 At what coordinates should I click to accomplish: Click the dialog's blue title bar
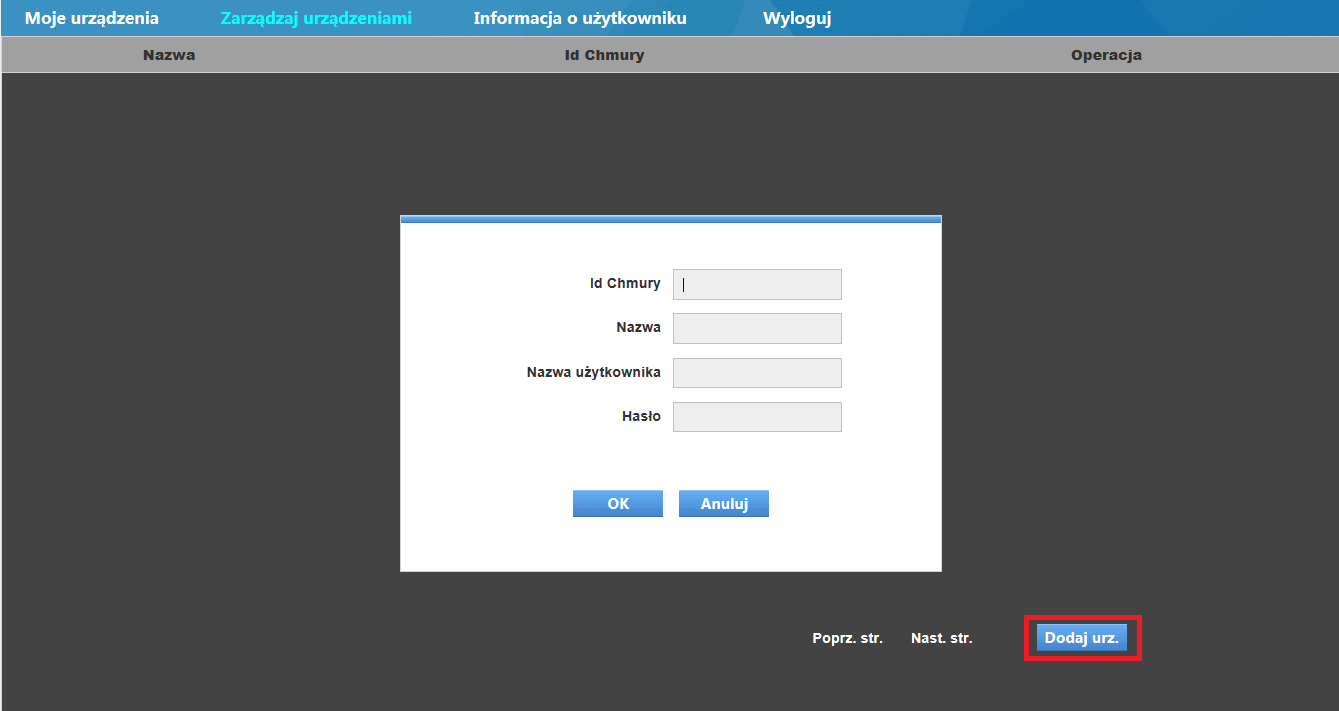[671, 219]
